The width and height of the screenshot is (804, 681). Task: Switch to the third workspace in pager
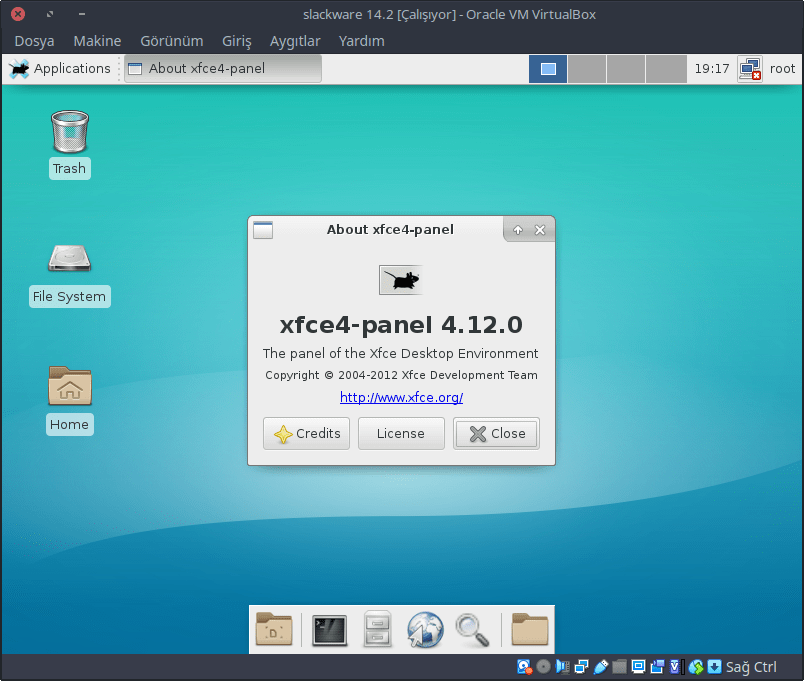626,69
